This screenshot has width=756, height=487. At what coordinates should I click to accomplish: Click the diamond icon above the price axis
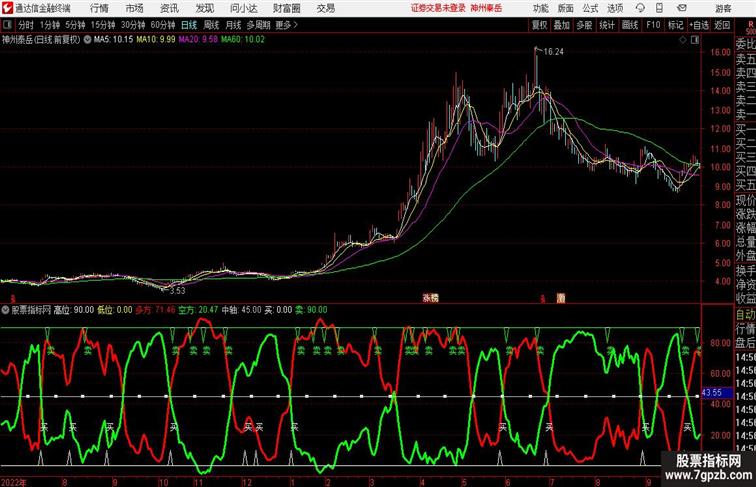[x=683, y=40]
